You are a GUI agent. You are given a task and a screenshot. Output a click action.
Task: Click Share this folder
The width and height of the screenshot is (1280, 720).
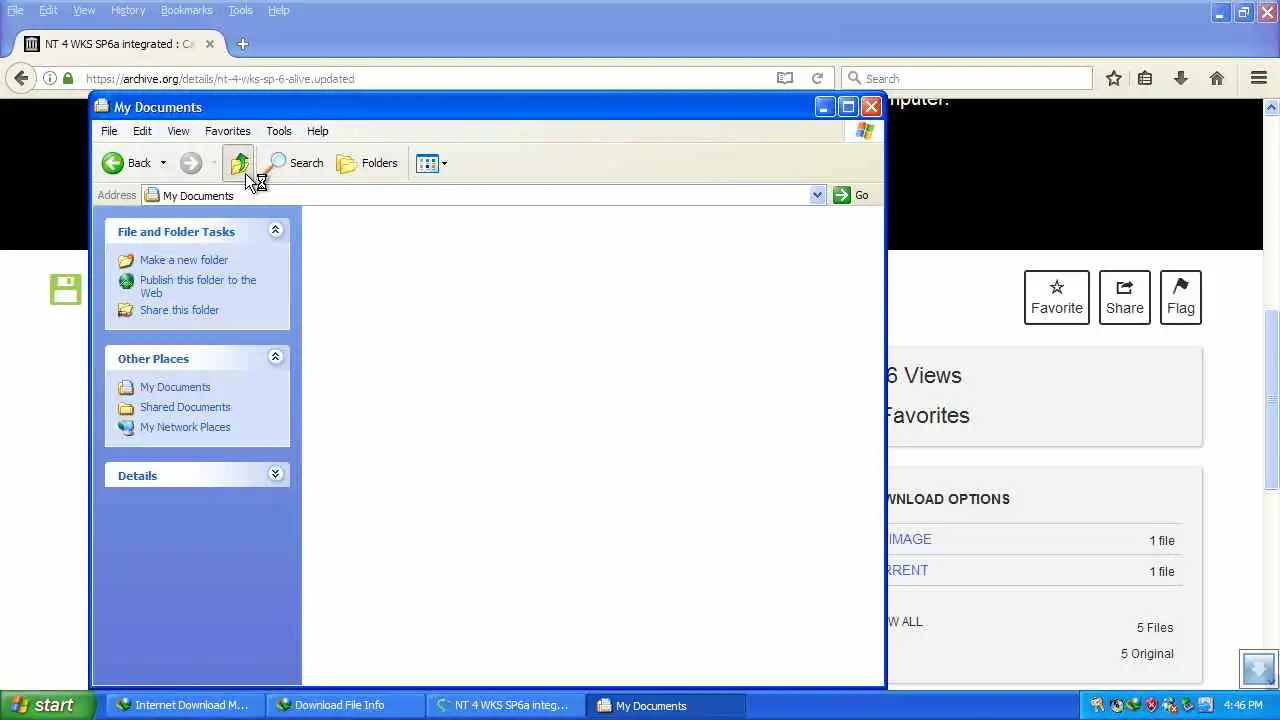coord(179,310)
